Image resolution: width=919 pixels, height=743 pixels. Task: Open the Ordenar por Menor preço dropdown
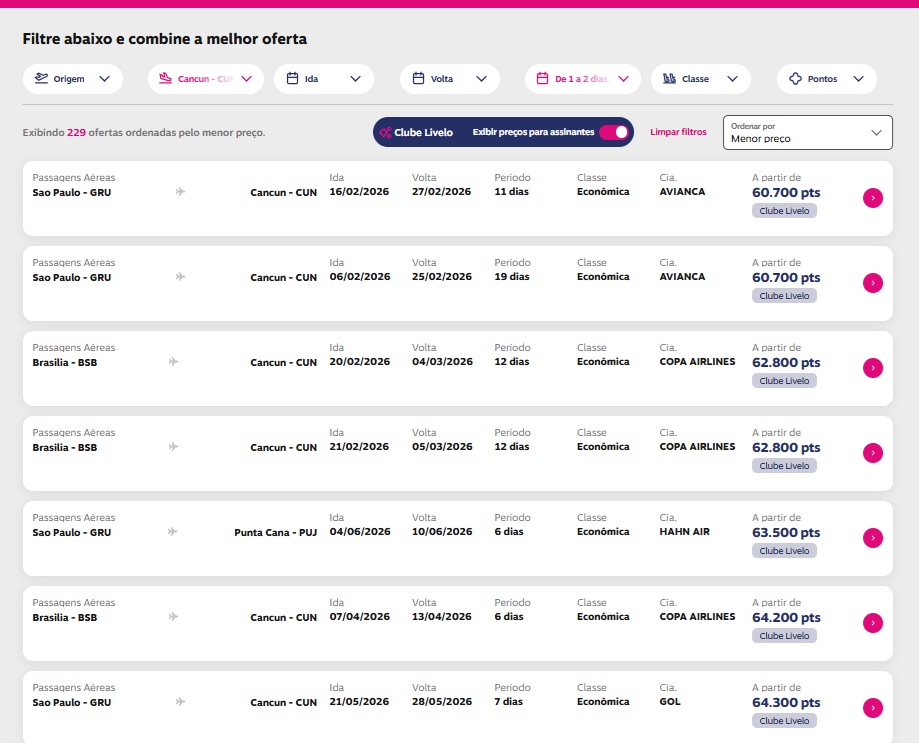[x=807, y=132]
